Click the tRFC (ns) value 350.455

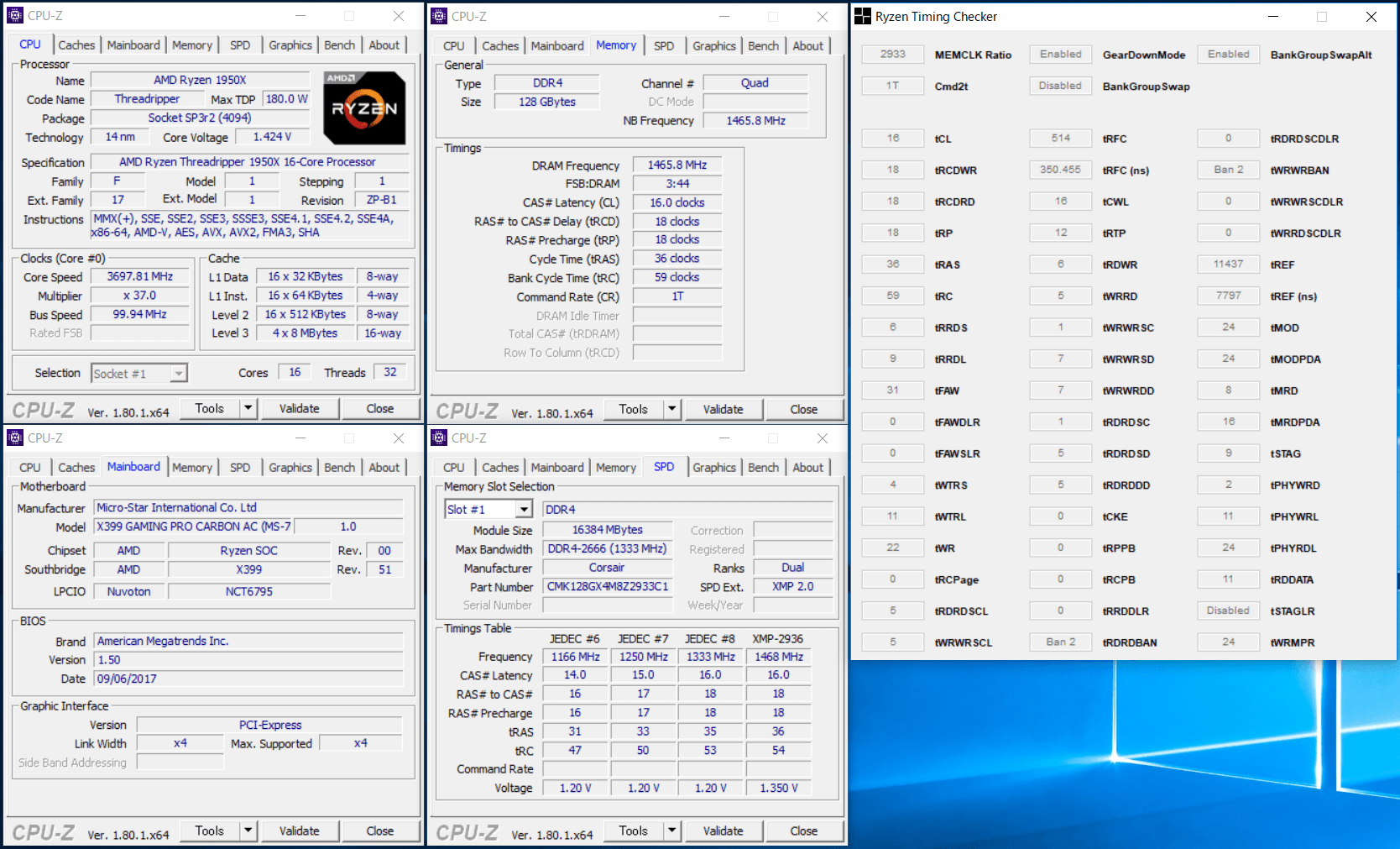point(1061,170)
